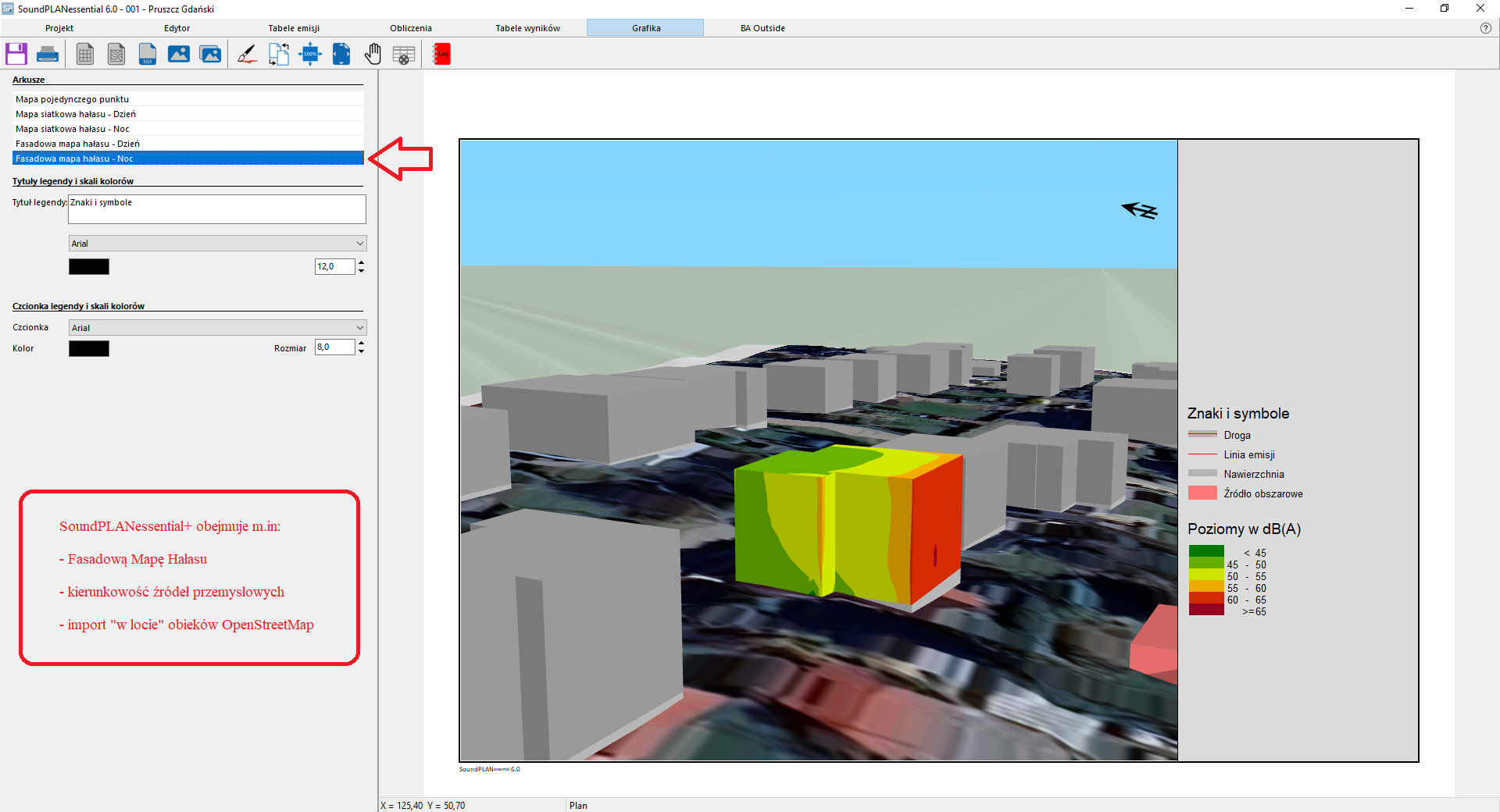Viewport: 1500px width, 812px height.
Task: Click the purple Save floppy disk icon
Action: [16, 54]
